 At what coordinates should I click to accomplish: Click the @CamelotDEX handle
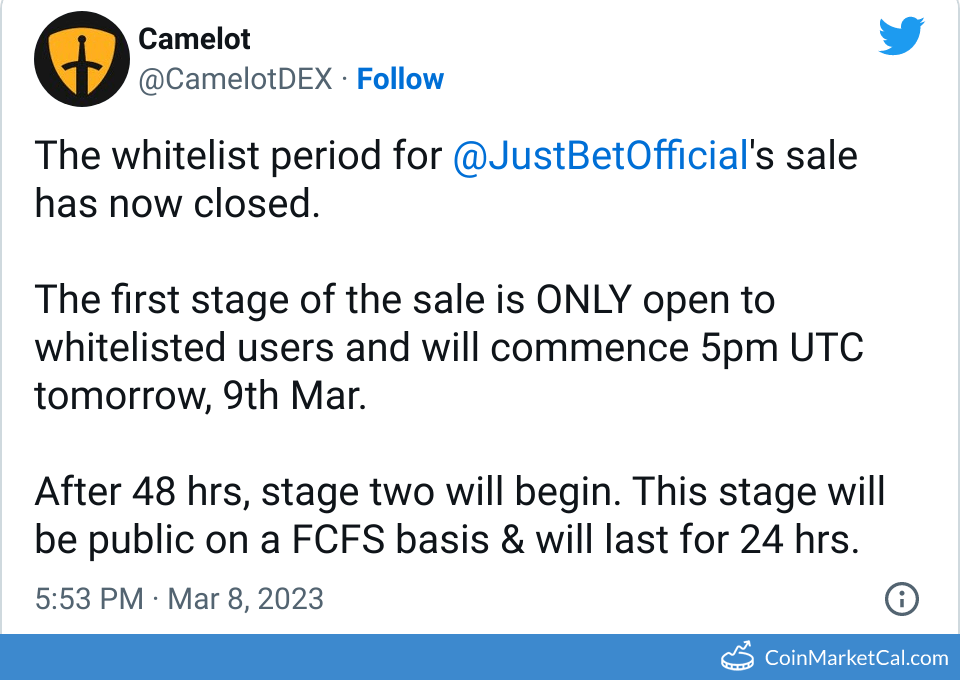tap(235, 79)
